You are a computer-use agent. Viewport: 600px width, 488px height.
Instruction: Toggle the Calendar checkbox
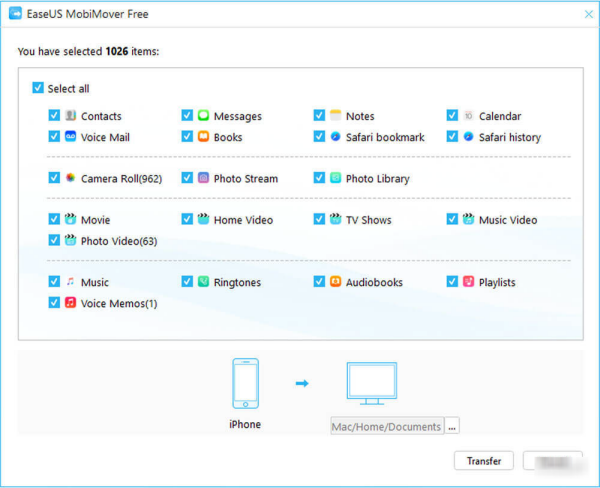(x=453, y=116)
